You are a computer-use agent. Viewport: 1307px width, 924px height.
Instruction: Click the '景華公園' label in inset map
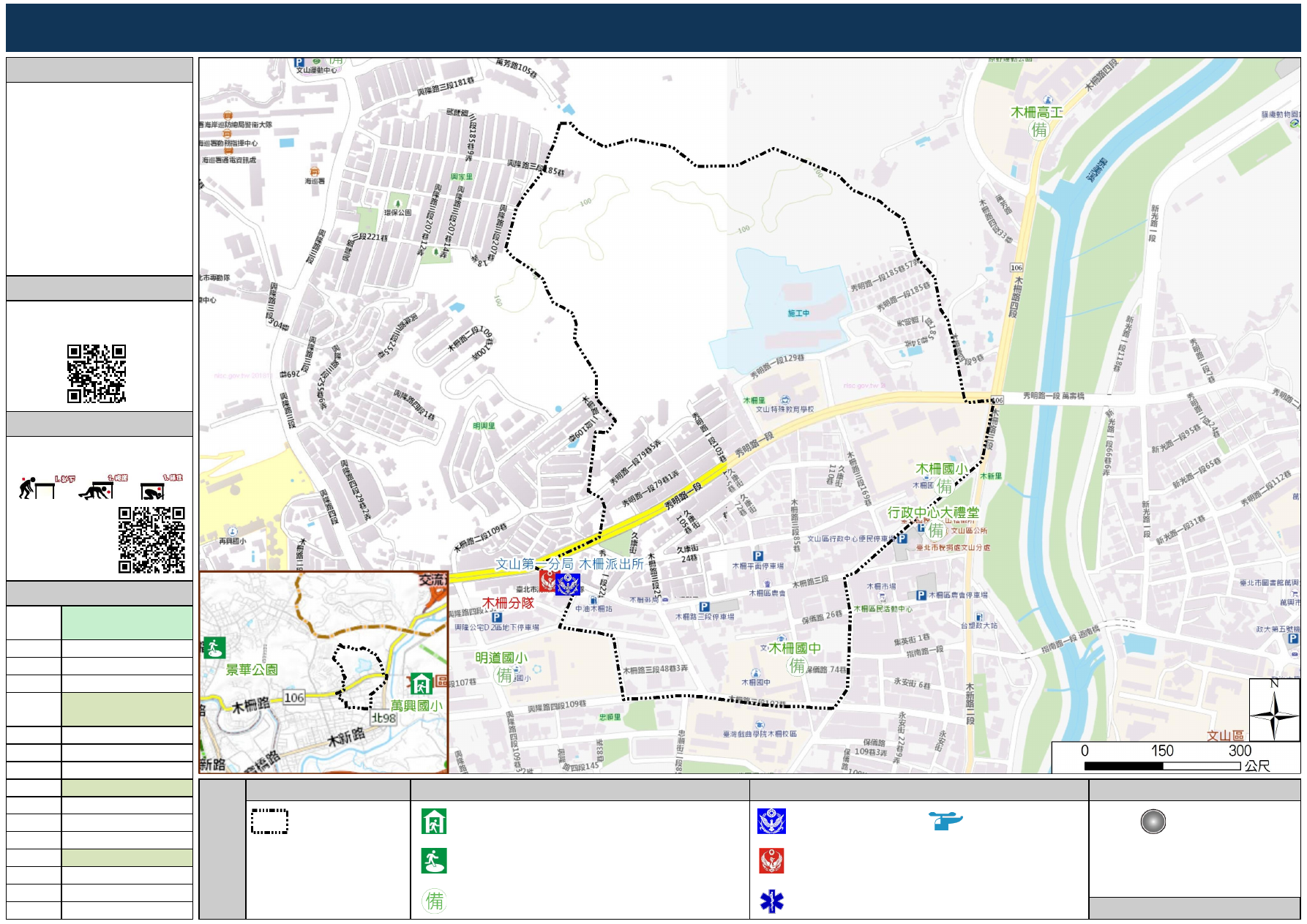click(x=252, y=669)
